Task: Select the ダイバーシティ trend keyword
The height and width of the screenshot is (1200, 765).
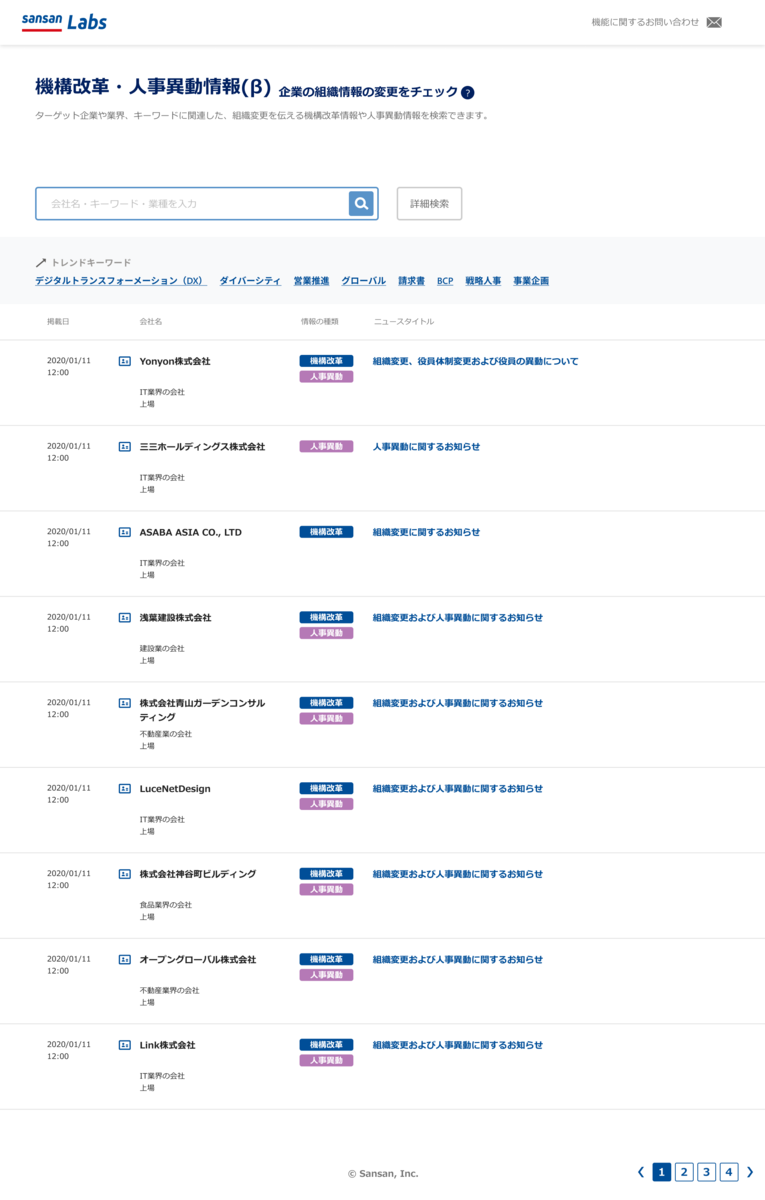Action: [250, 281]
